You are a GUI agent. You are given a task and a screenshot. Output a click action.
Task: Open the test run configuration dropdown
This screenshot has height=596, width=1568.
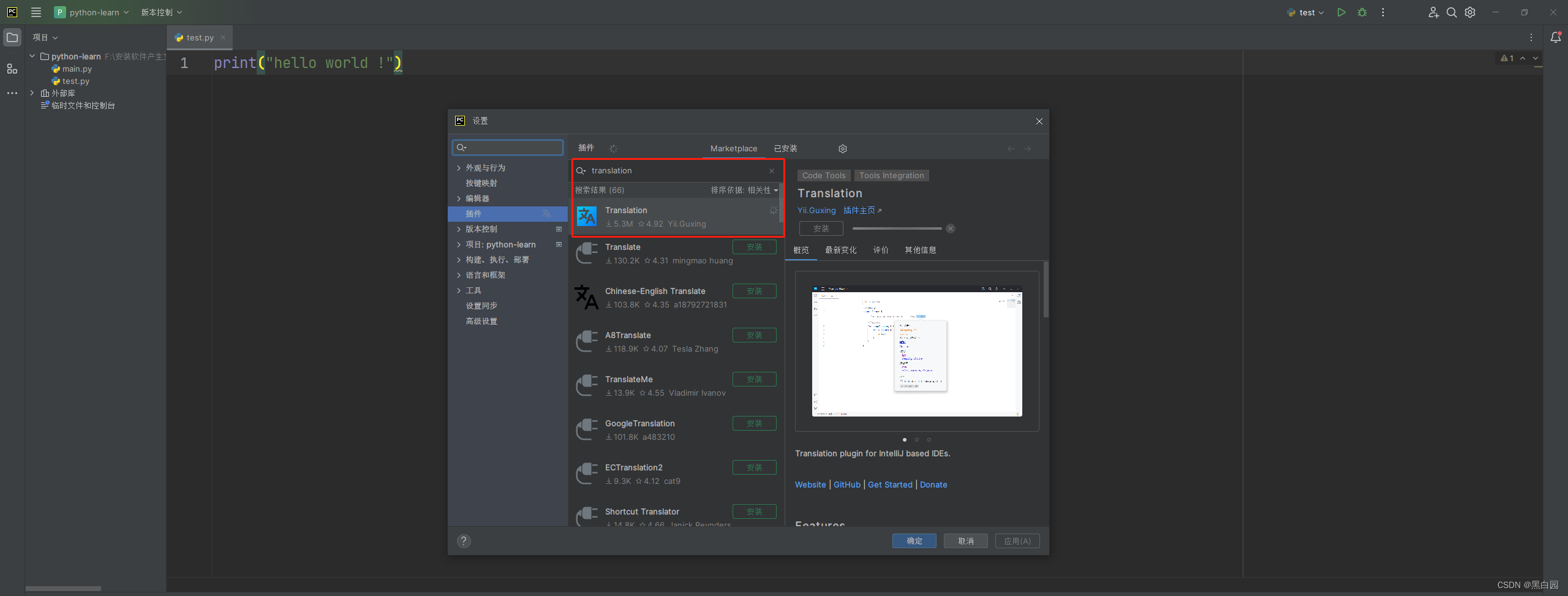(x=1306, y=12)
